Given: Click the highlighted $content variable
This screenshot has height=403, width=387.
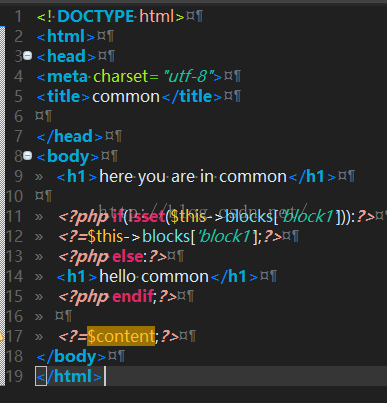Looking at the screenshot, I should [121, 336].
